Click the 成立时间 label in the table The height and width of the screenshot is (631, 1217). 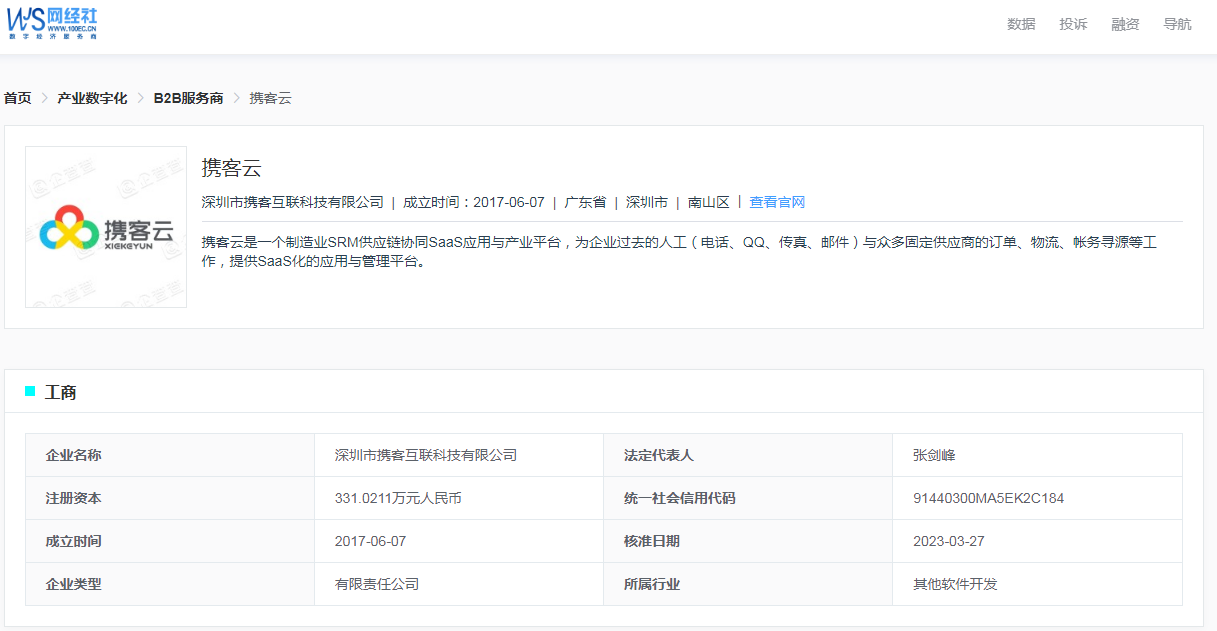[x=170, y=541]
